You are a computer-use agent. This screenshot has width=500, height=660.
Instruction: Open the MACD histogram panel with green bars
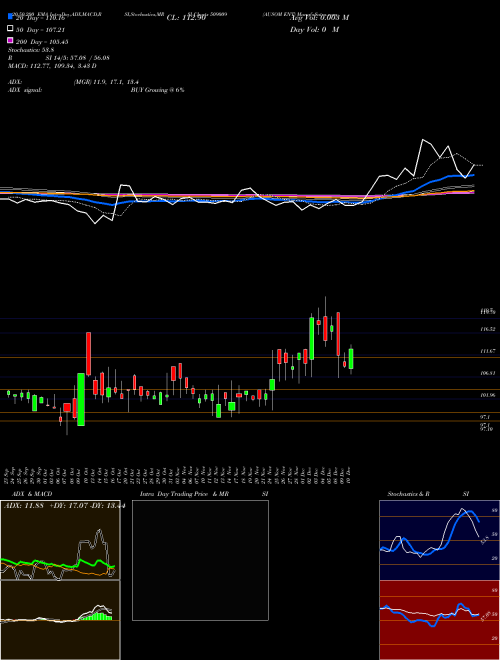(x=60, y=620)
